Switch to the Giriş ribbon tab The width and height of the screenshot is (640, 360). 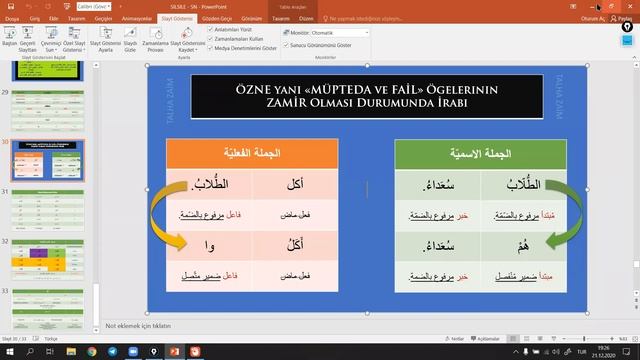(35, 19)
